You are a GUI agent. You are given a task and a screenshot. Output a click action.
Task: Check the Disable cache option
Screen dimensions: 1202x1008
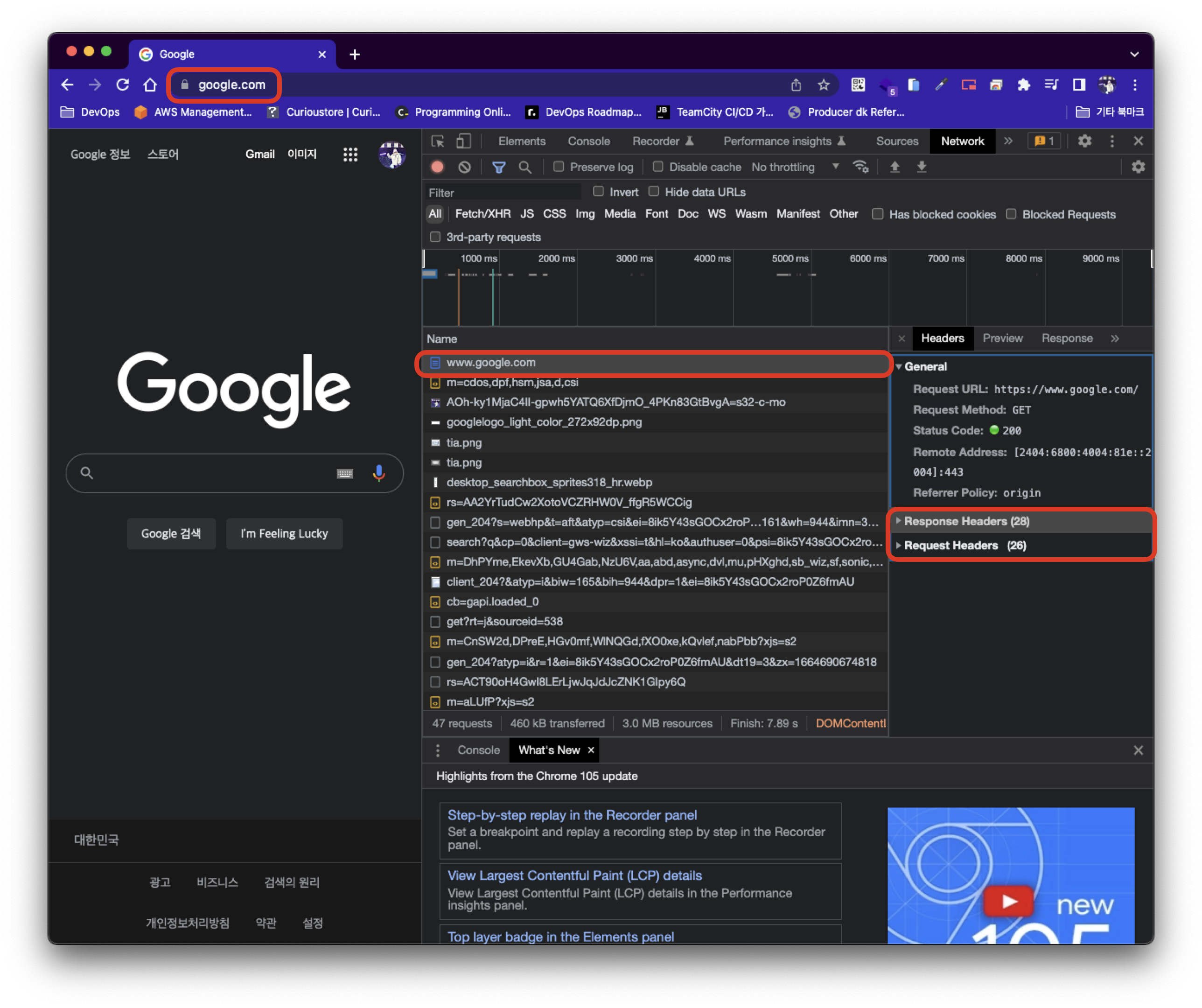(x=657, y=167)
